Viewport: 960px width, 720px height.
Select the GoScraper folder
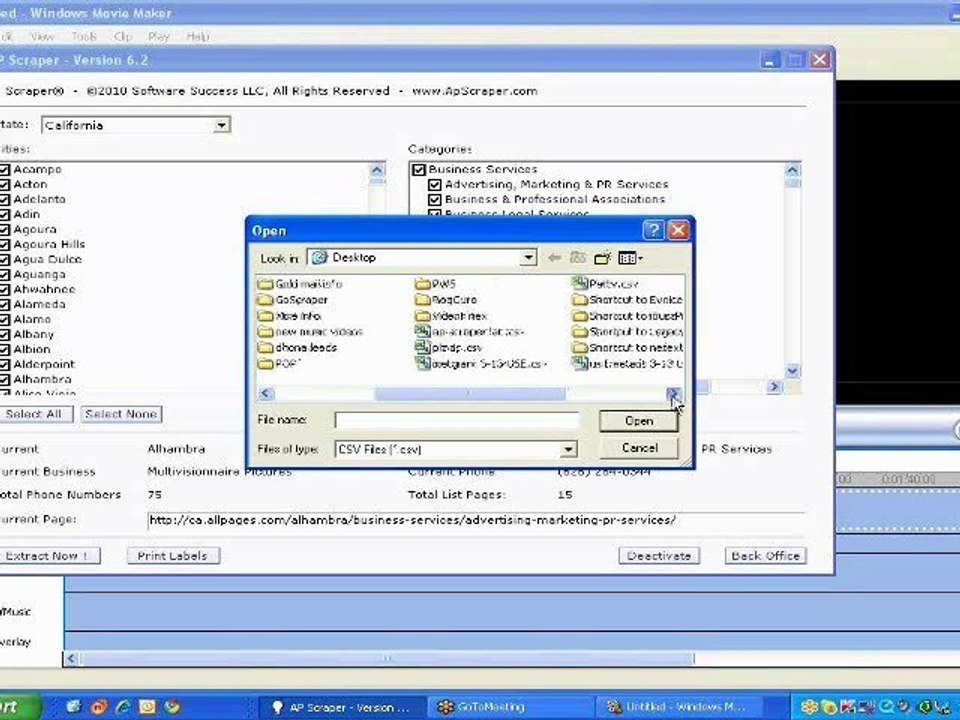pos(293,300)
